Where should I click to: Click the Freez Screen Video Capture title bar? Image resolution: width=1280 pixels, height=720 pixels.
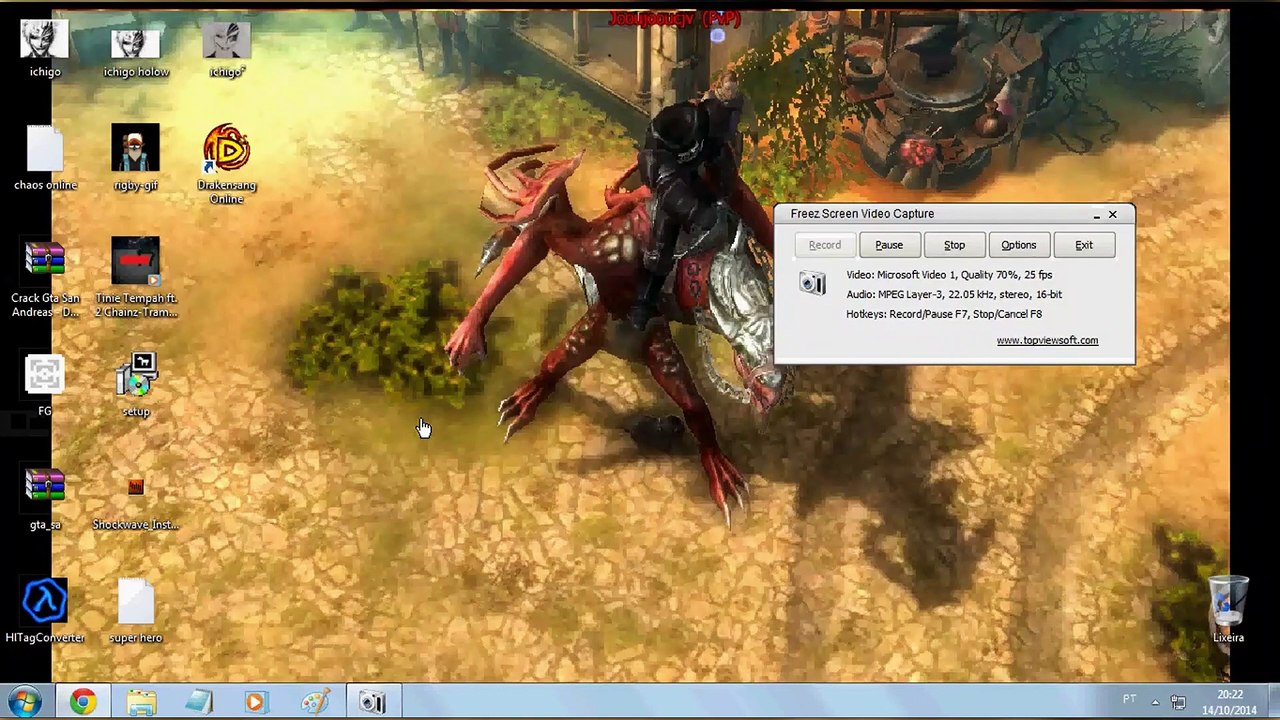pyautogui.click(x=955, y=214)
